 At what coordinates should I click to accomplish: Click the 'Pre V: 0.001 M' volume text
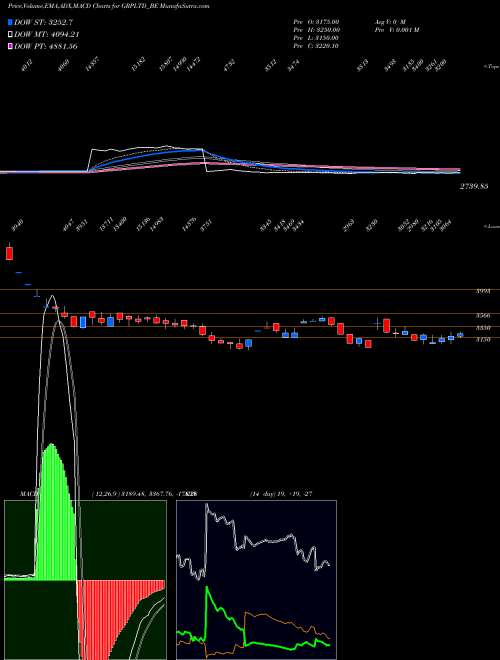(396, 30)
